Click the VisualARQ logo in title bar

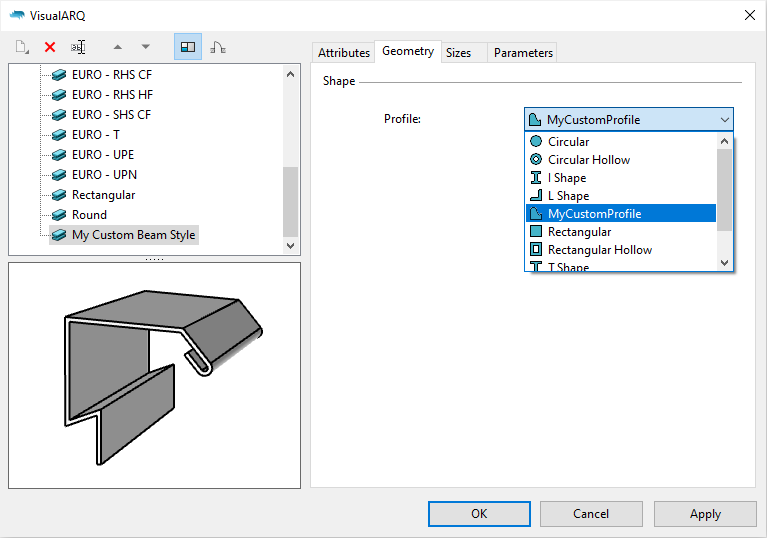[17, 15]
